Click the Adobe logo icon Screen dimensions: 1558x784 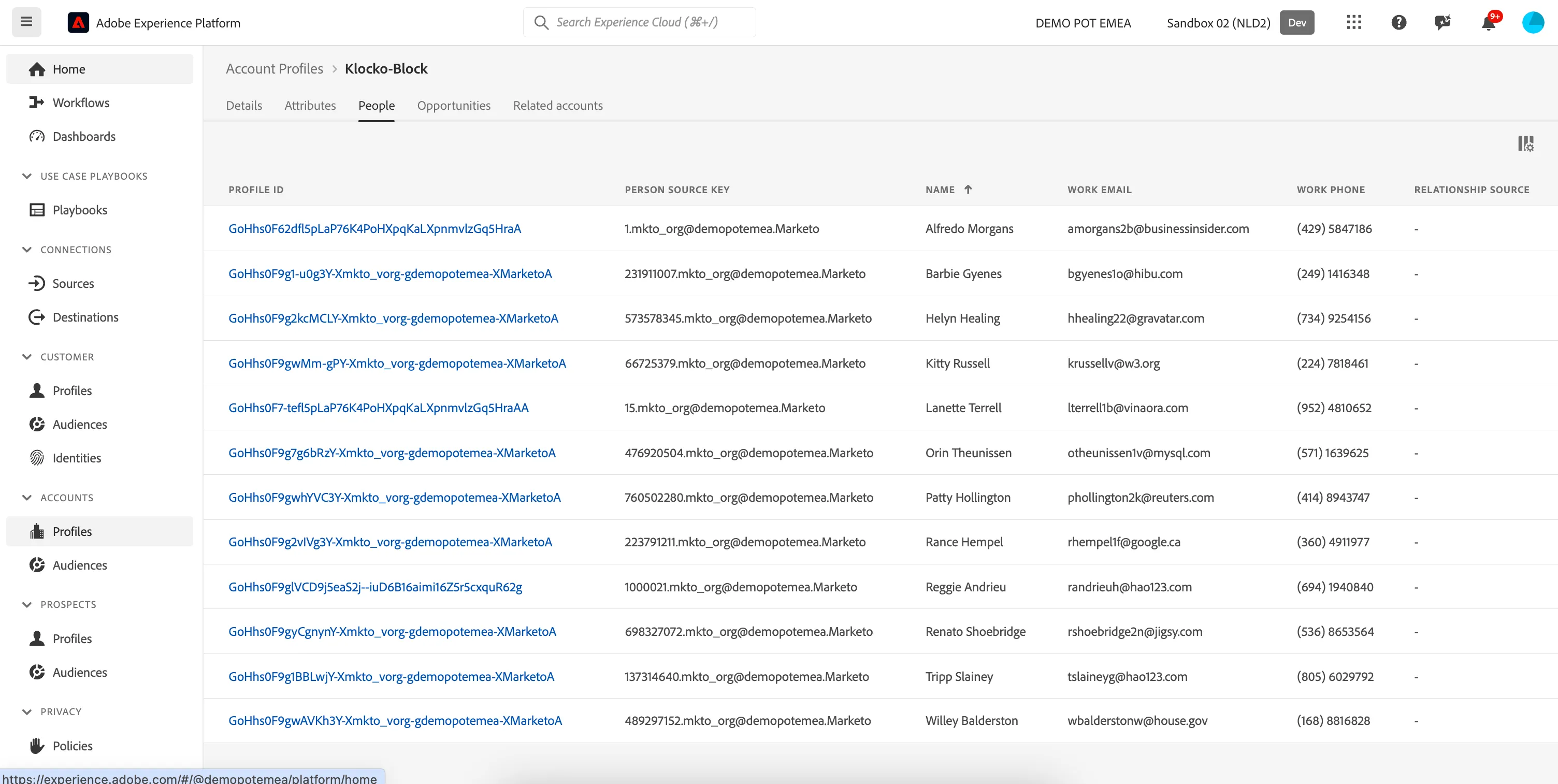78,23
